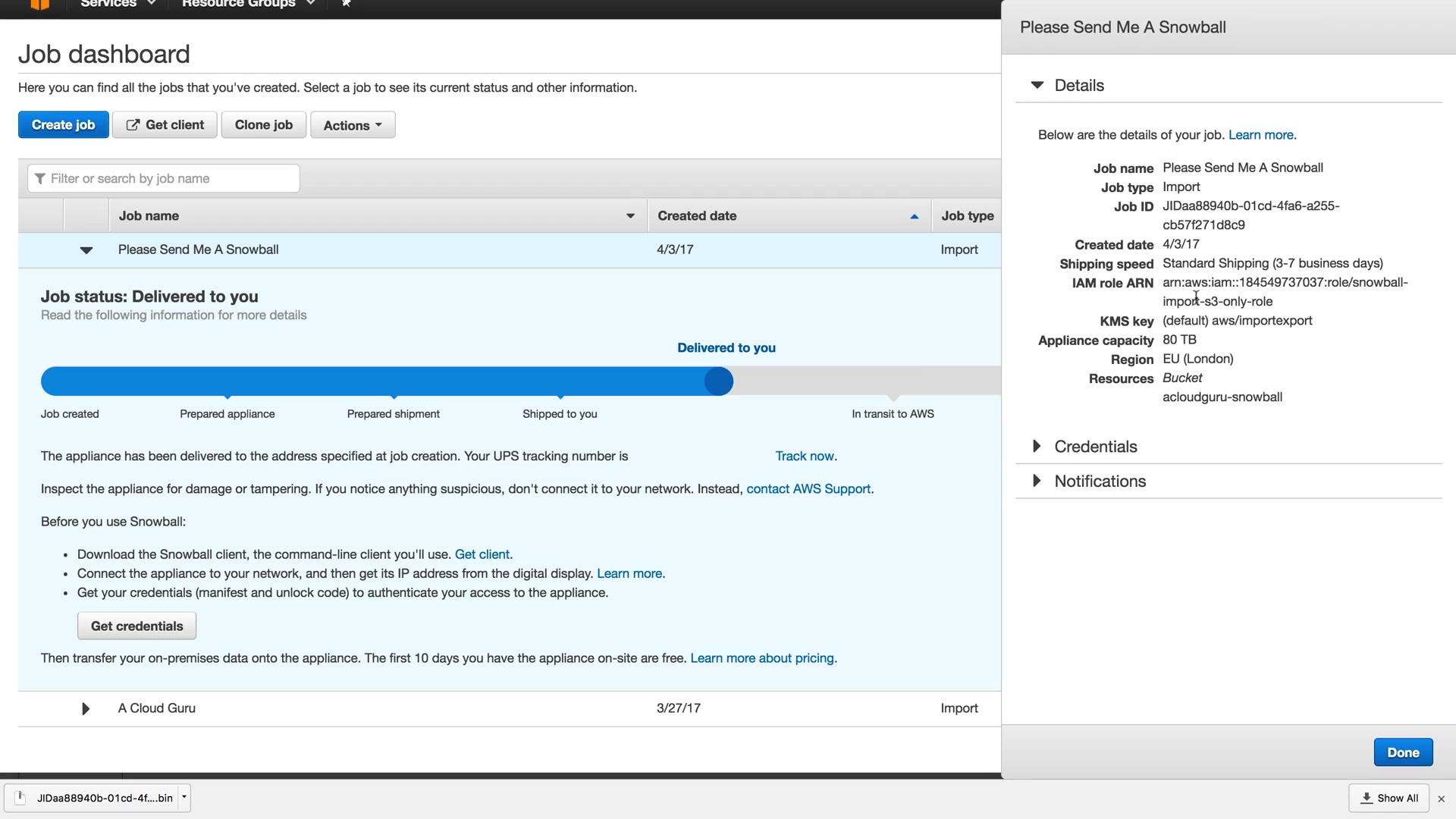Collapse the Please Send Me A Snowball row
The image size is (1456, 819).
point(86,250)
